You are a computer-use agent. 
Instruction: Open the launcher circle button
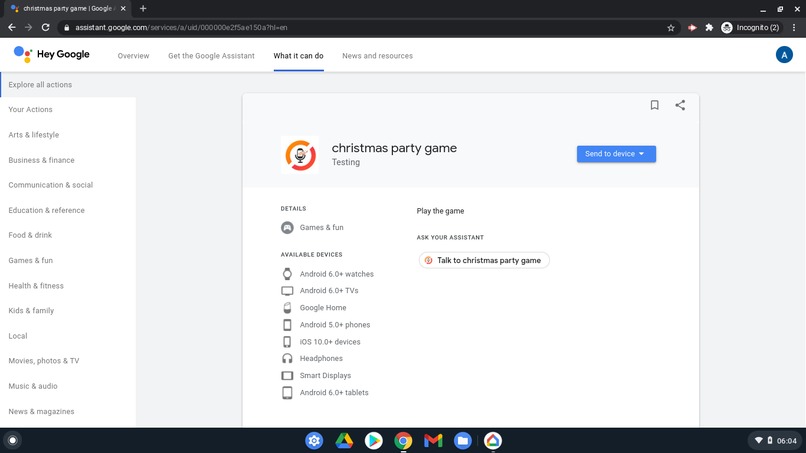point(13,441)
